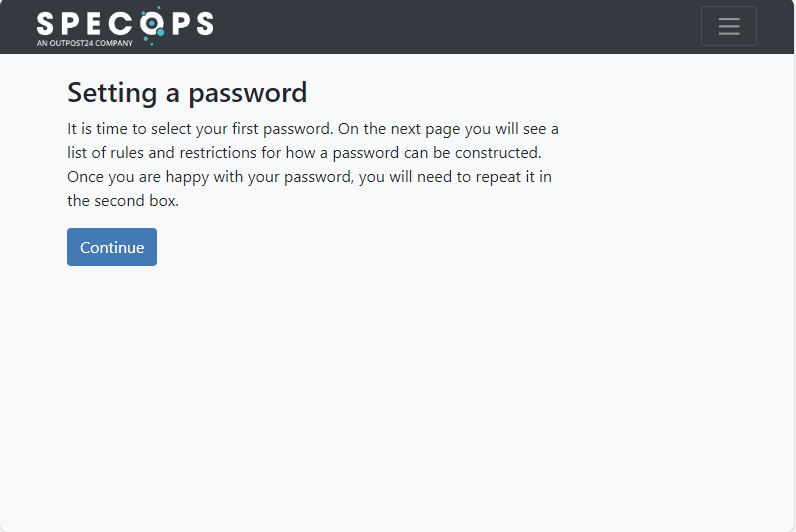
Task: Click the words "the second box"
Action: 121,201
